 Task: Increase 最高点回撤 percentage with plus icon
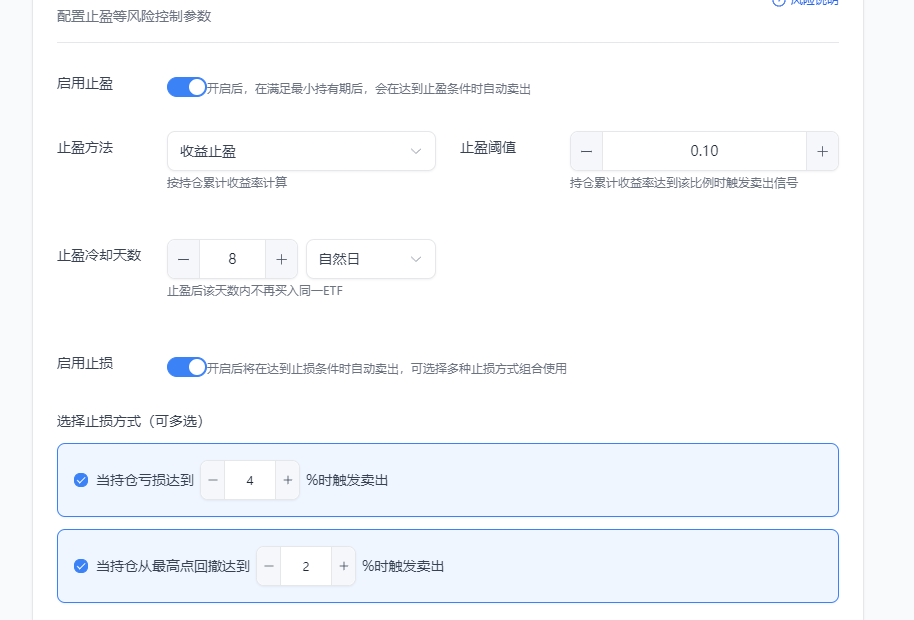343,566
